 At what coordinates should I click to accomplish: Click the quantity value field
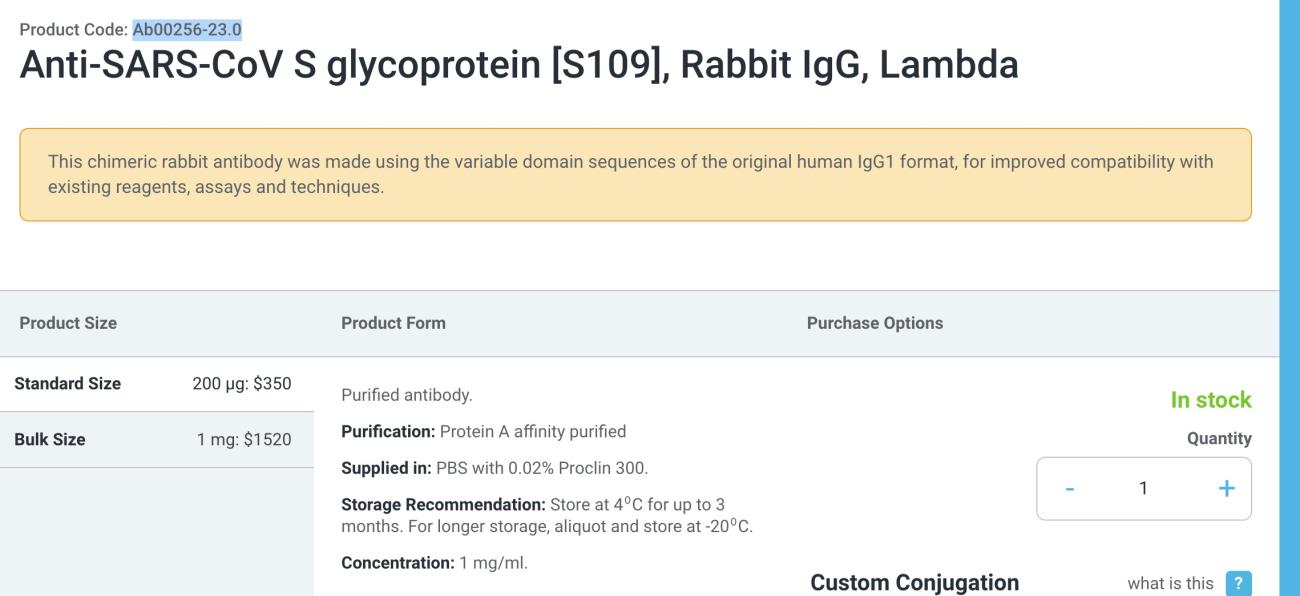pos(1144,489)
